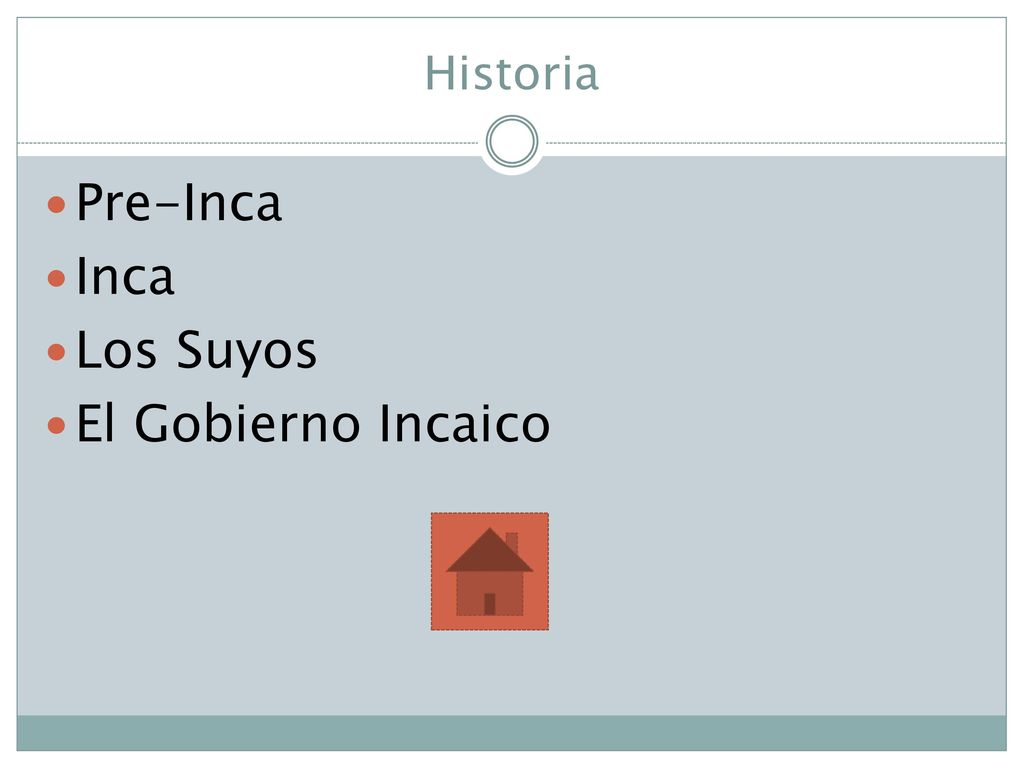The height and width of the screenshot is (768, 1024).
Task: Click the teal footer bar at the slide bottom
Action: 512,733
